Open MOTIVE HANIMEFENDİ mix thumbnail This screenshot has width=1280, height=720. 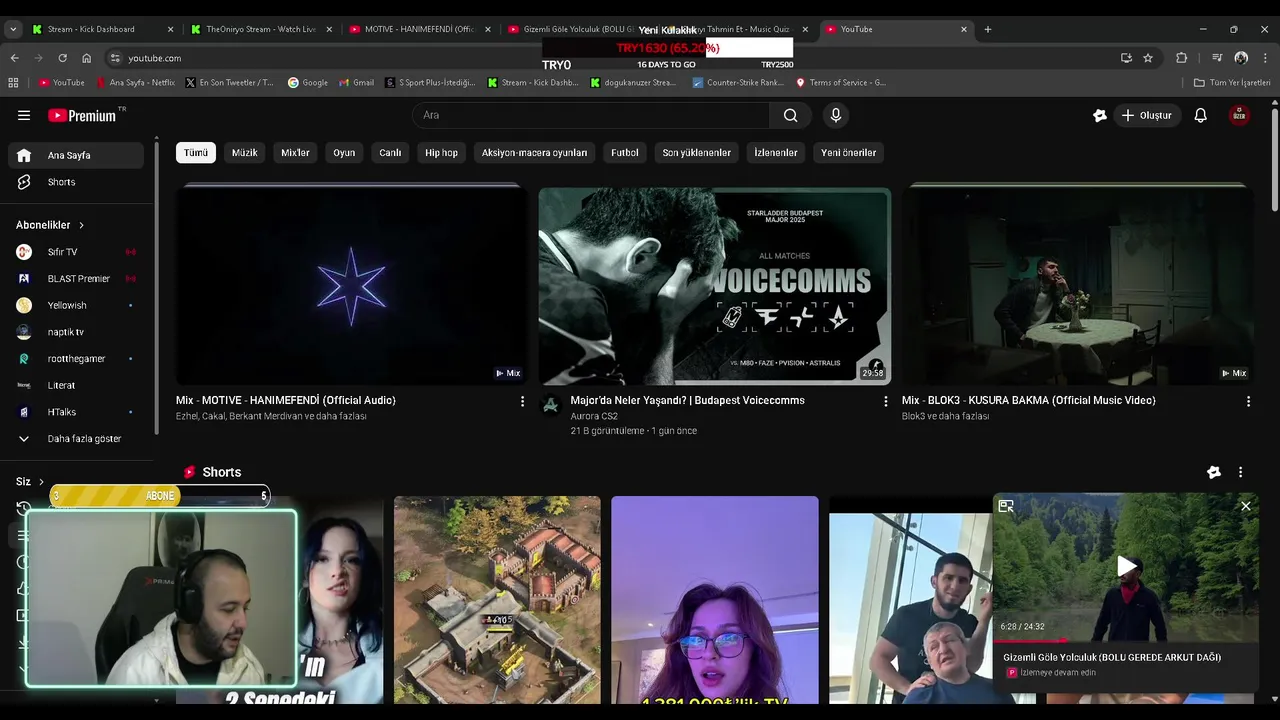click(x=351, y=285)
